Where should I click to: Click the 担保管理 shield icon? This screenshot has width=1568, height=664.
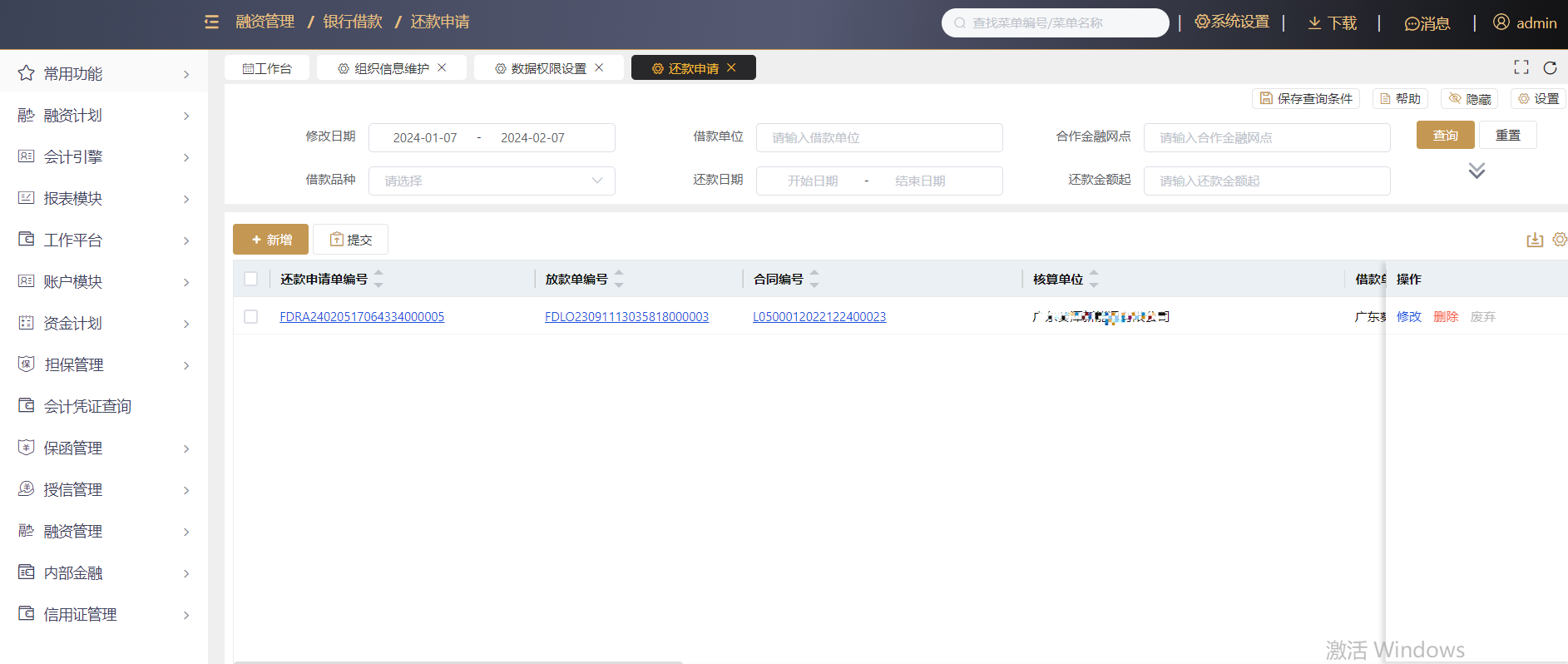tap(26, 364)
